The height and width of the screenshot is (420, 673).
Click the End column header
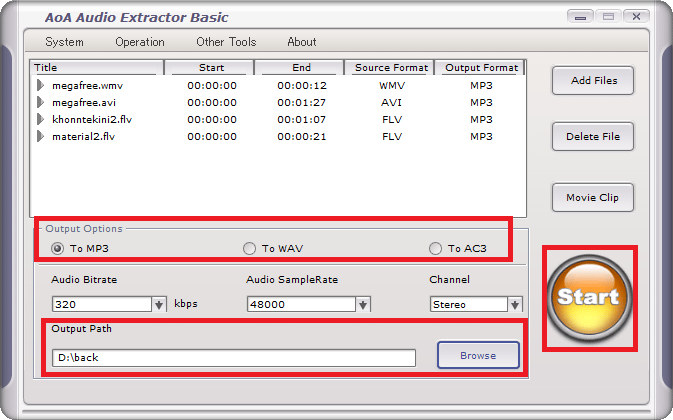[x=299, y=67]
